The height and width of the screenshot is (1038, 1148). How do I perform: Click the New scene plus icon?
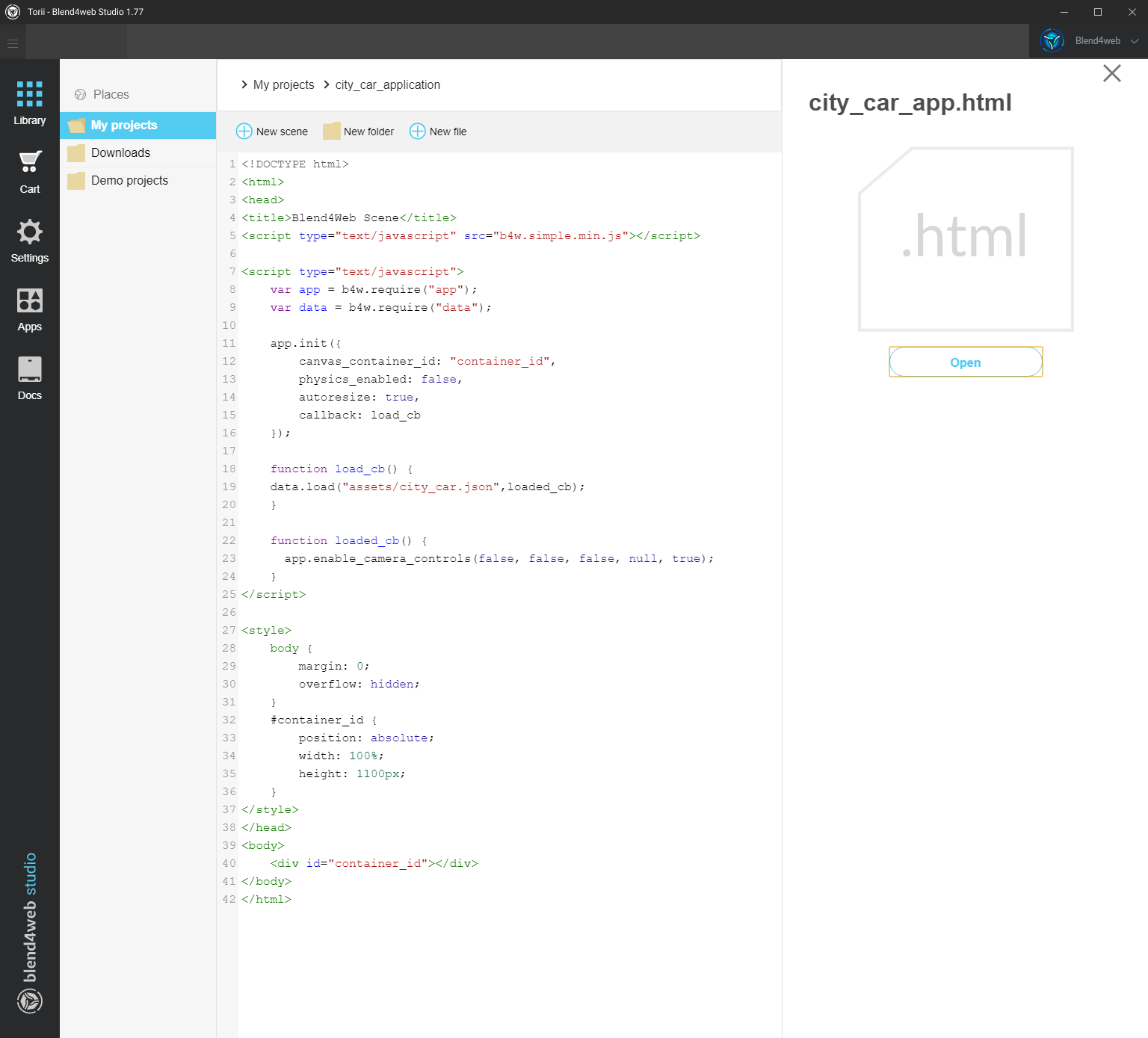(x=244, y=132)
